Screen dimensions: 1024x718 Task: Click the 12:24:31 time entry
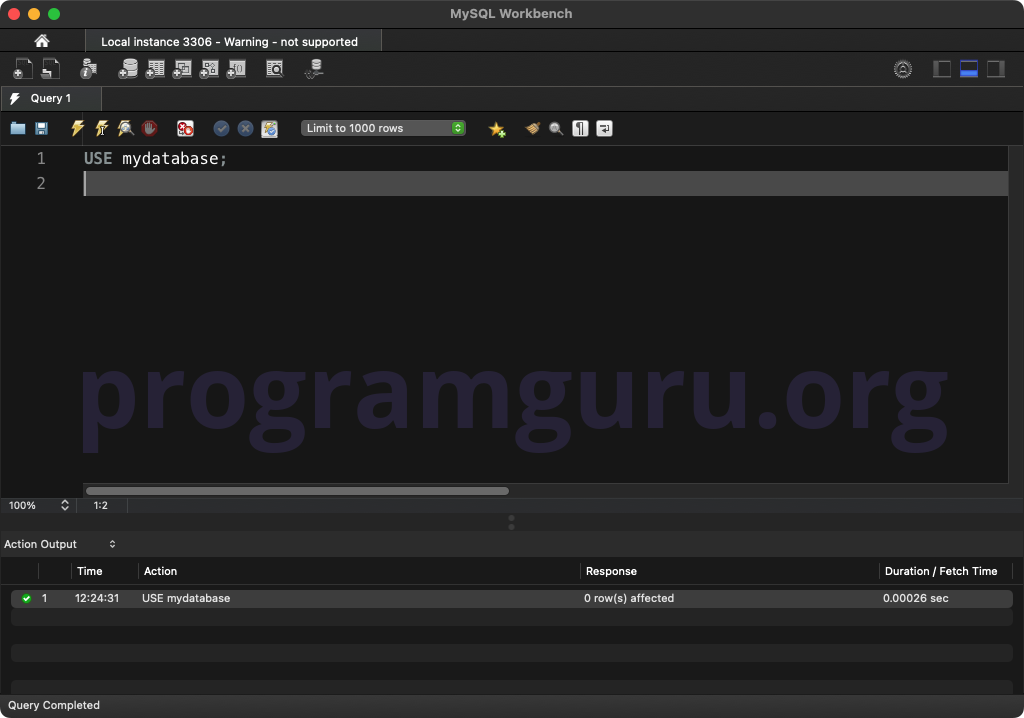97,598
